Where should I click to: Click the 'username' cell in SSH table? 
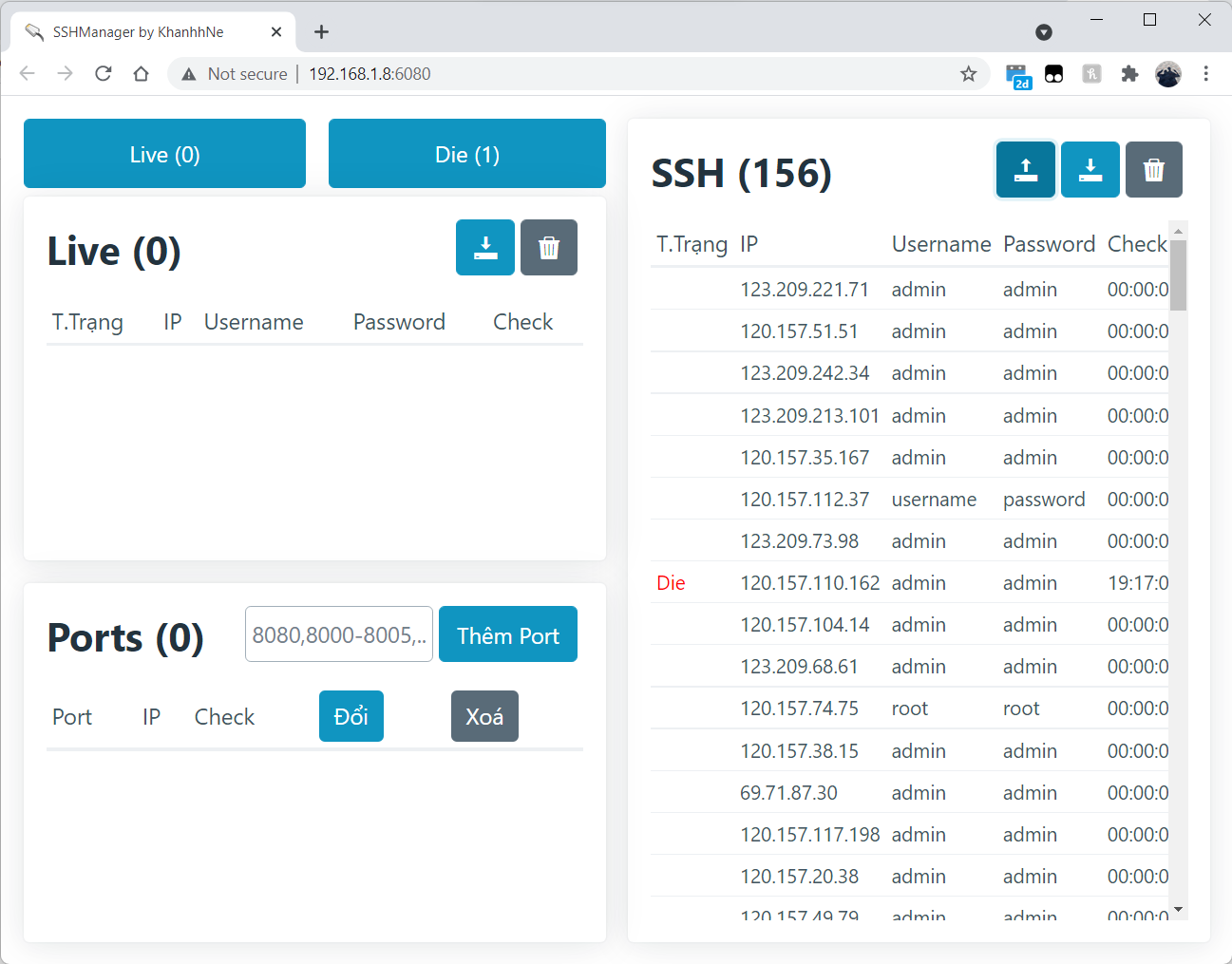[x=934, y=500]
